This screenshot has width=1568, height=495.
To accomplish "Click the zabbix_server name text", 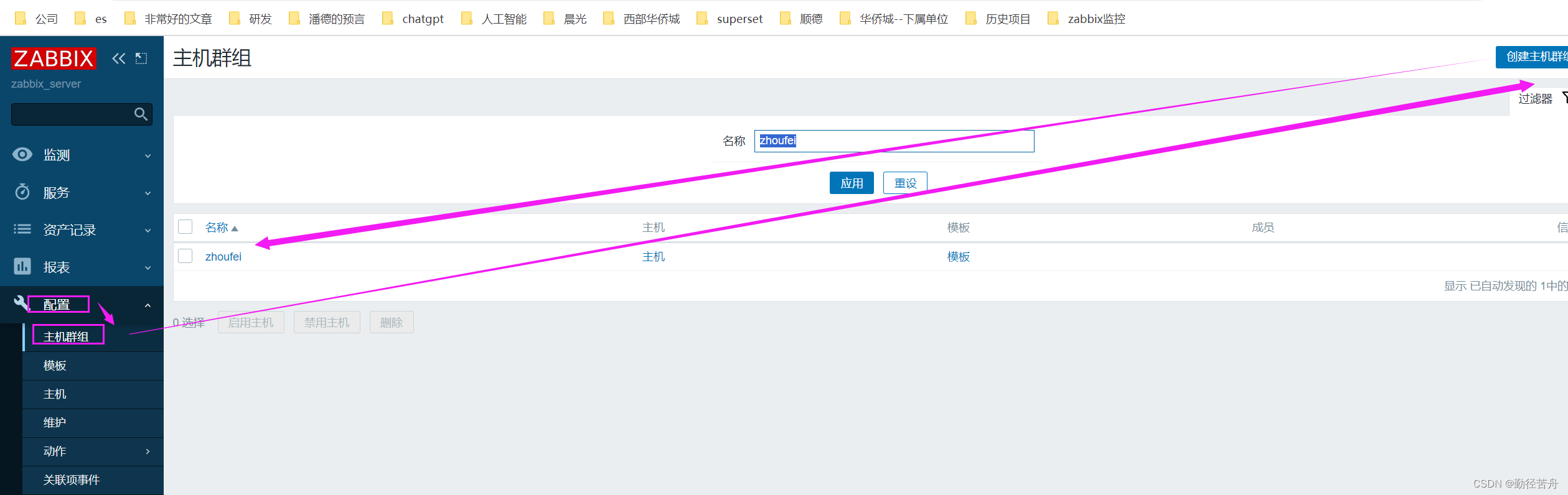I will [46, 84].
